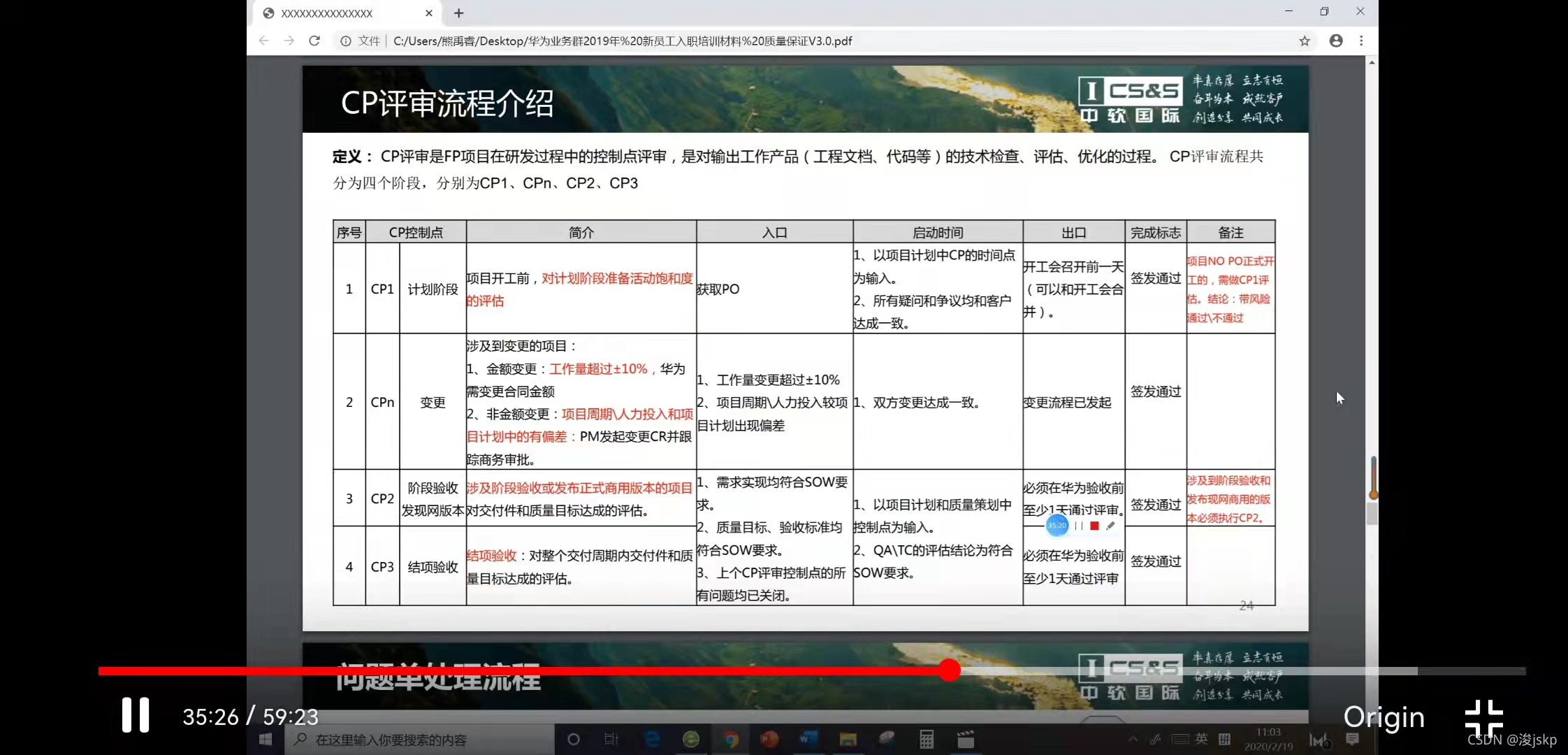This screenshot has height=755, width=1568.
Task: Open PowerPoint from the taskbar
Action: tap(769, 740)
